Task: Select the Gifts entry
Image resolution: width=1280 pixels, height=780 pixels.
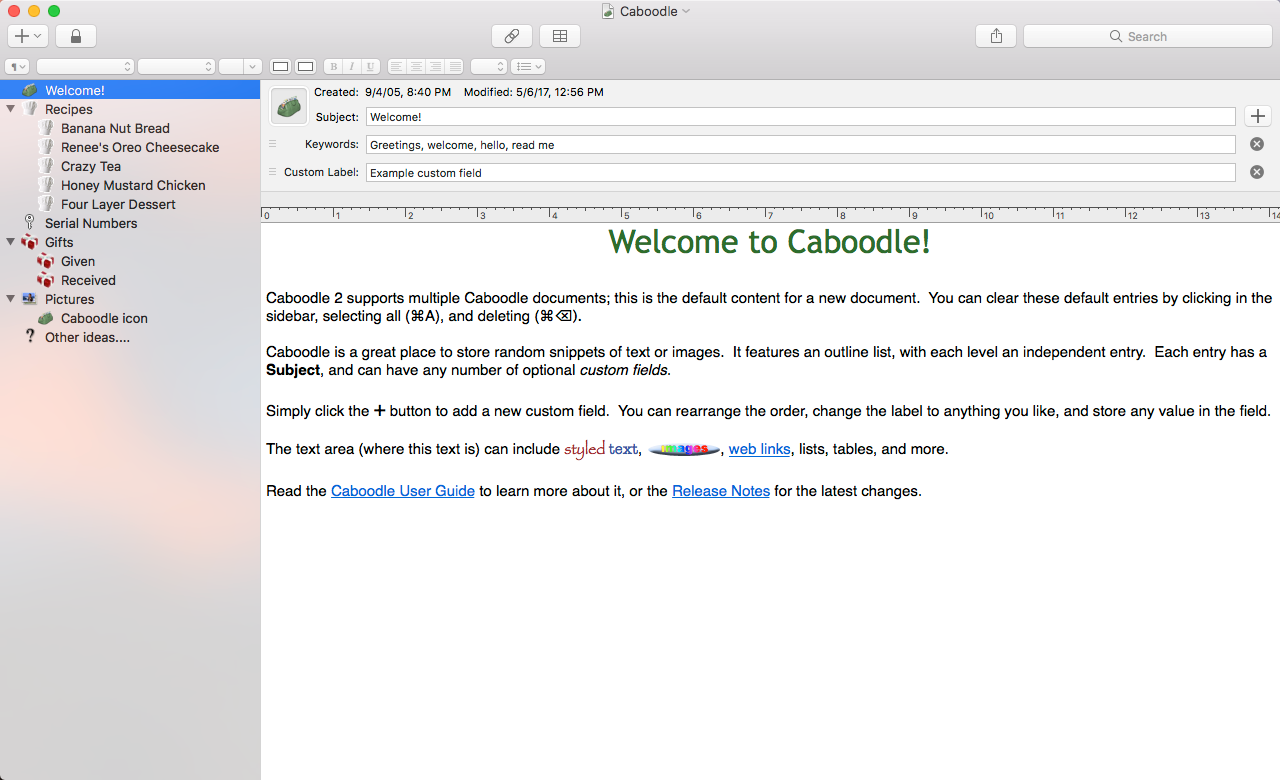Action: [x=59, y=242]
